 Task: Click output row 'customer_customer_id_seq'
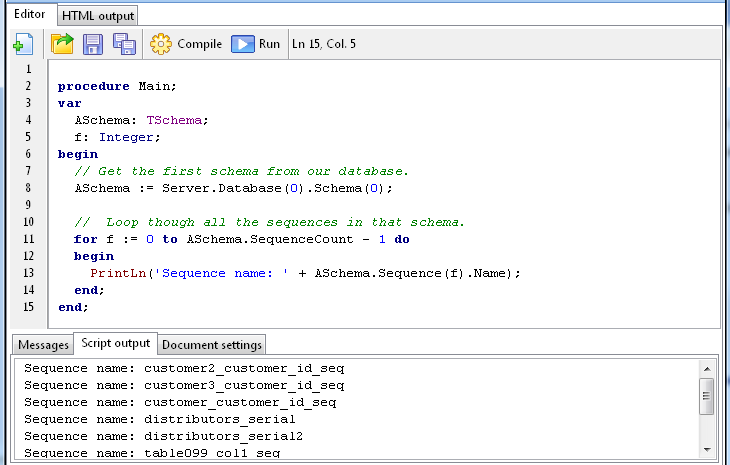coord(180,402)
